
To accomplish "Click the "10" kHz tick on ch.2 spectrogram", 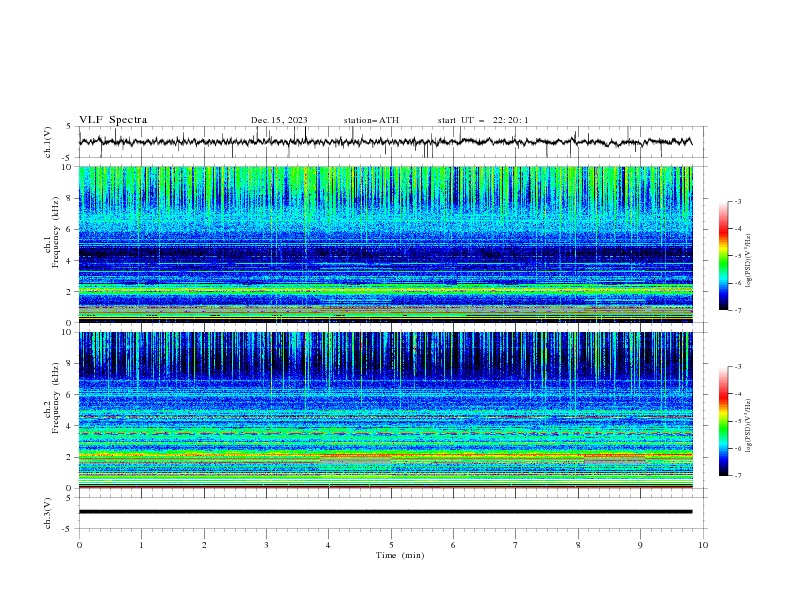I will click(67, 332).
